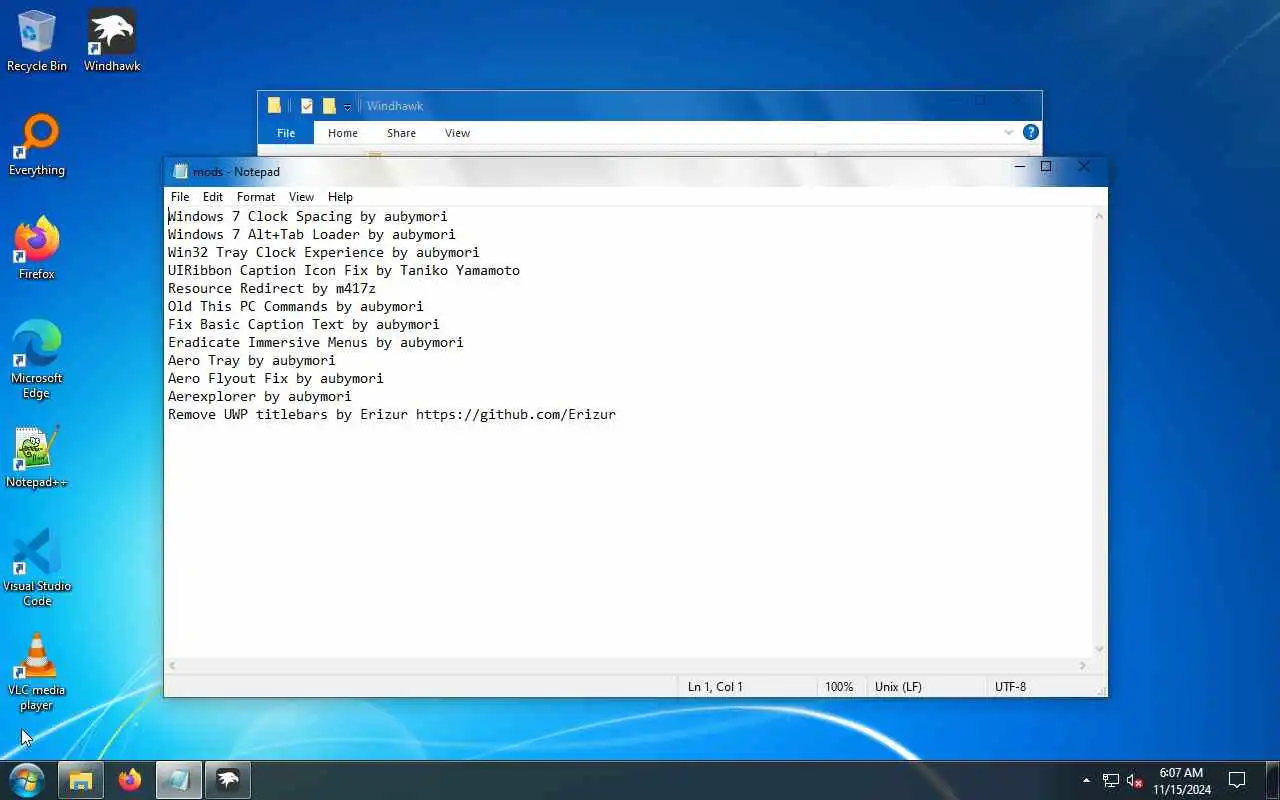
Task: Open the Windhawk desktop shortcut
Action: 112,41
